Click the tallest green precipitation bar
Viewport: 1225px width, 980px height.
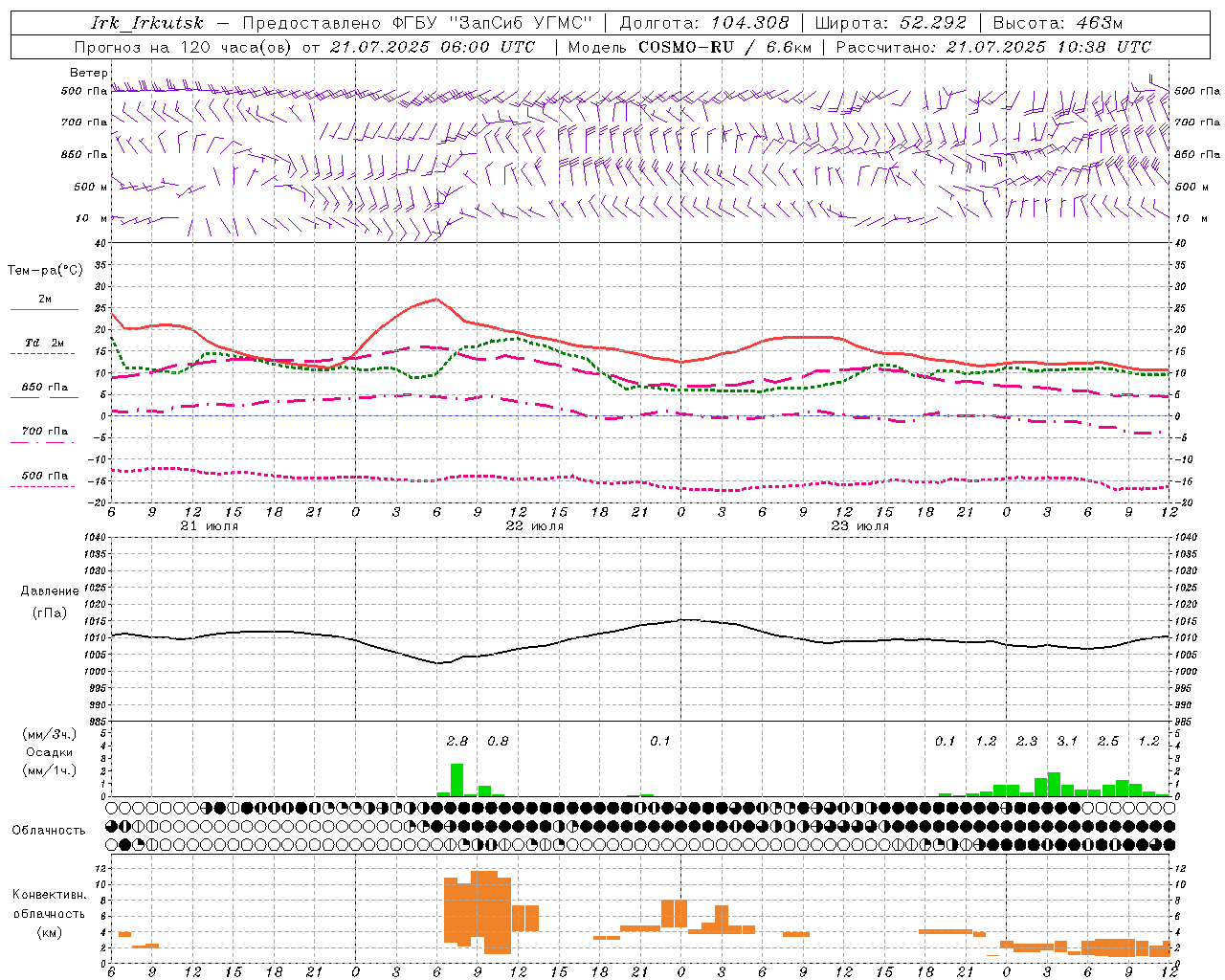pos(457,780)
